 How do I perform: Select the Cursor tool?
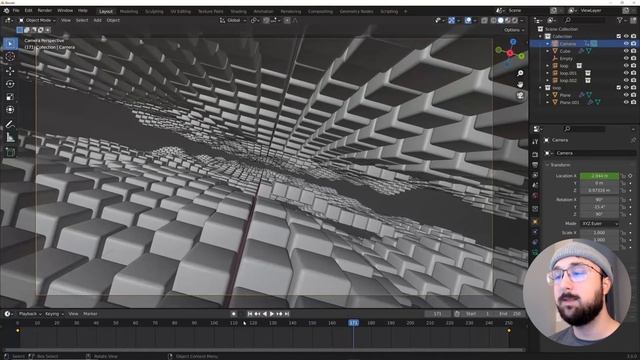point(10,56)
